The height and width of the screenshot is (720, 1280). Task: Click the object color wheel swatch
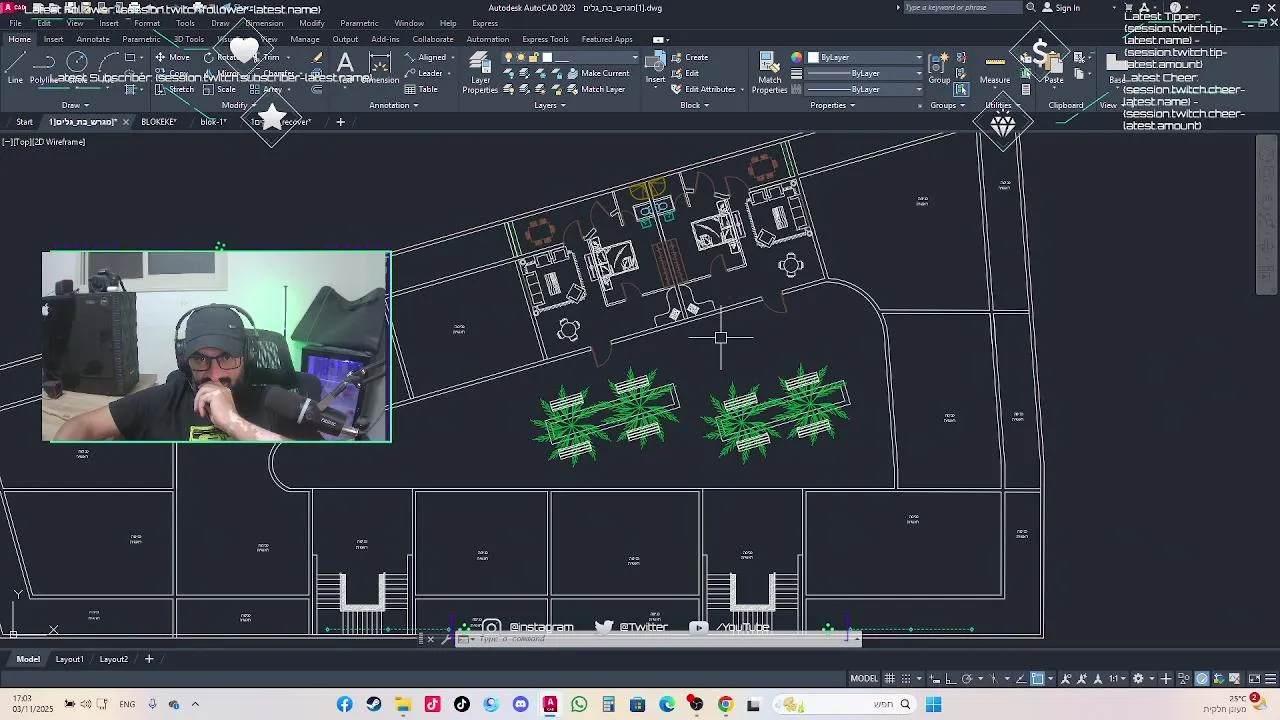coord(796,58)
